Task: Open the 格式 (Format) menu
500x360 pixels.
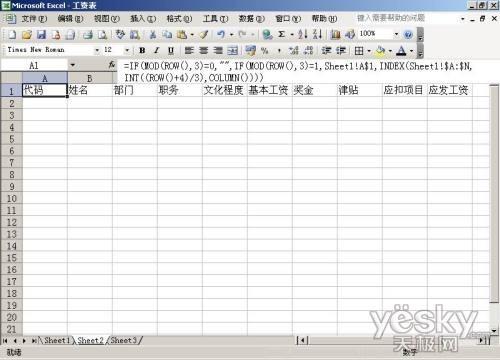Action: pyautogui.click(x=179, y=19)
